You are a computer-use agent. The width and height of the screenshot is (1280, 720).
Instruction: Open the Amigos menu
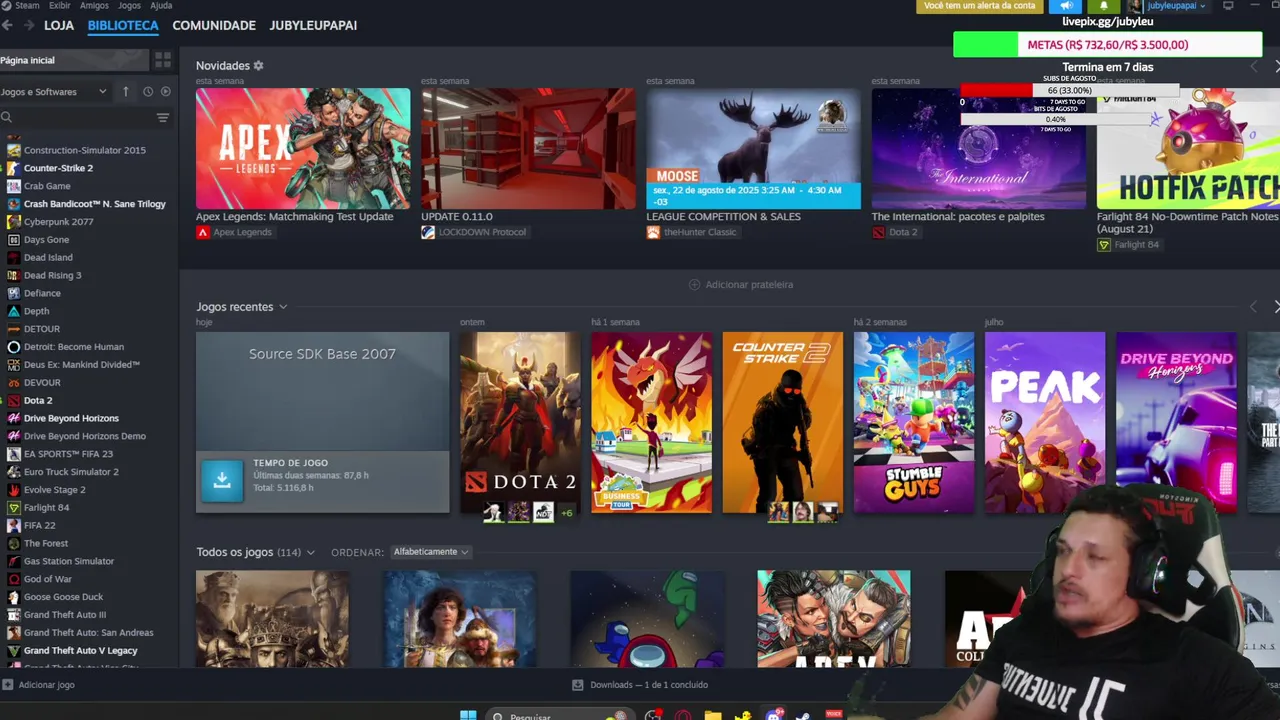coord(94,5)
